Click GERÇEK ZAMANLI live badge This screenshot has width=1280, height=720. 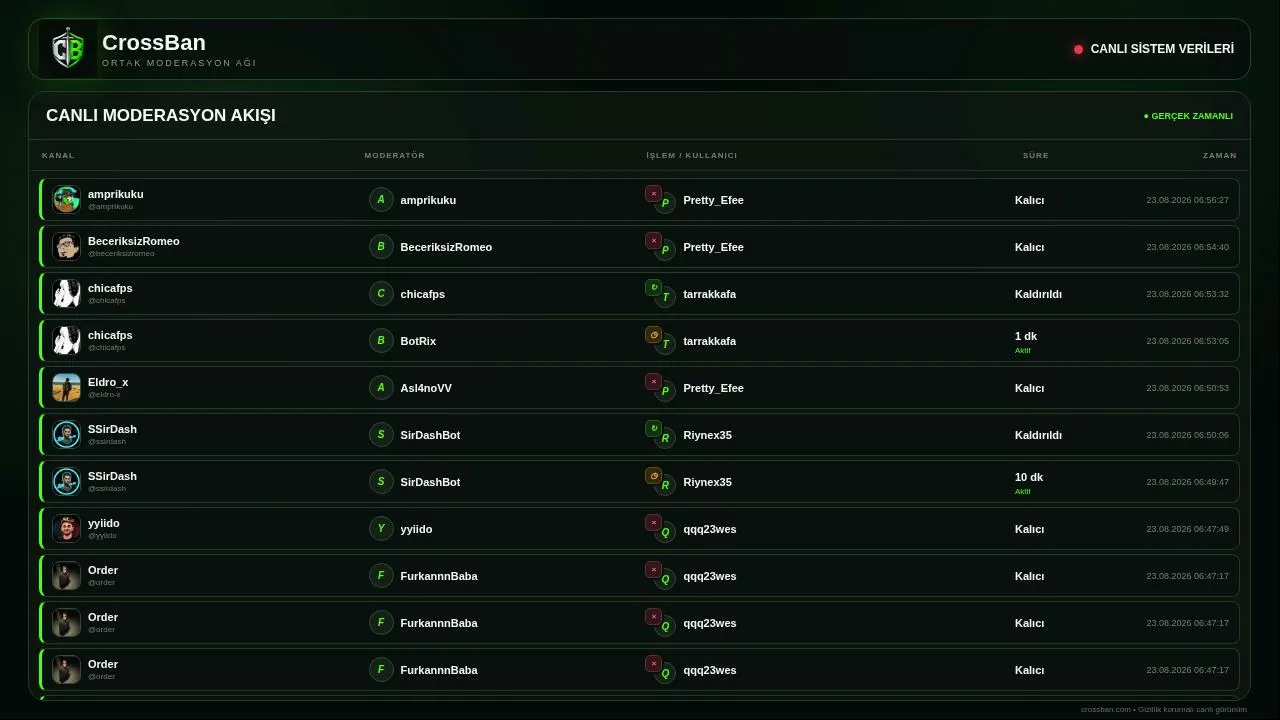(x=1189, y=116)
